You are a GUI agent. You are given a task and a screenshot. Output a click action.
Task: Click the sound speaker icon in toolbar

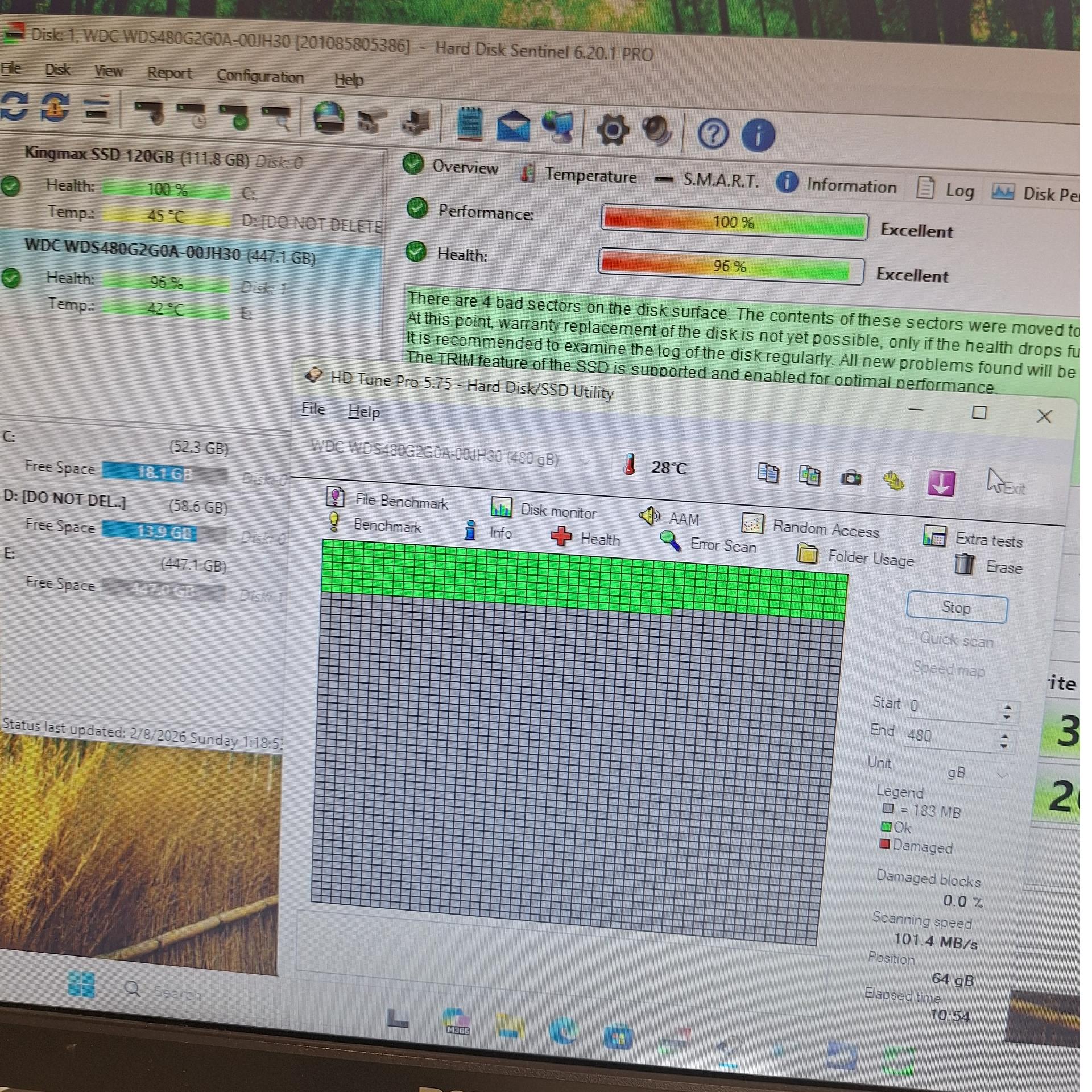point(657,130)
